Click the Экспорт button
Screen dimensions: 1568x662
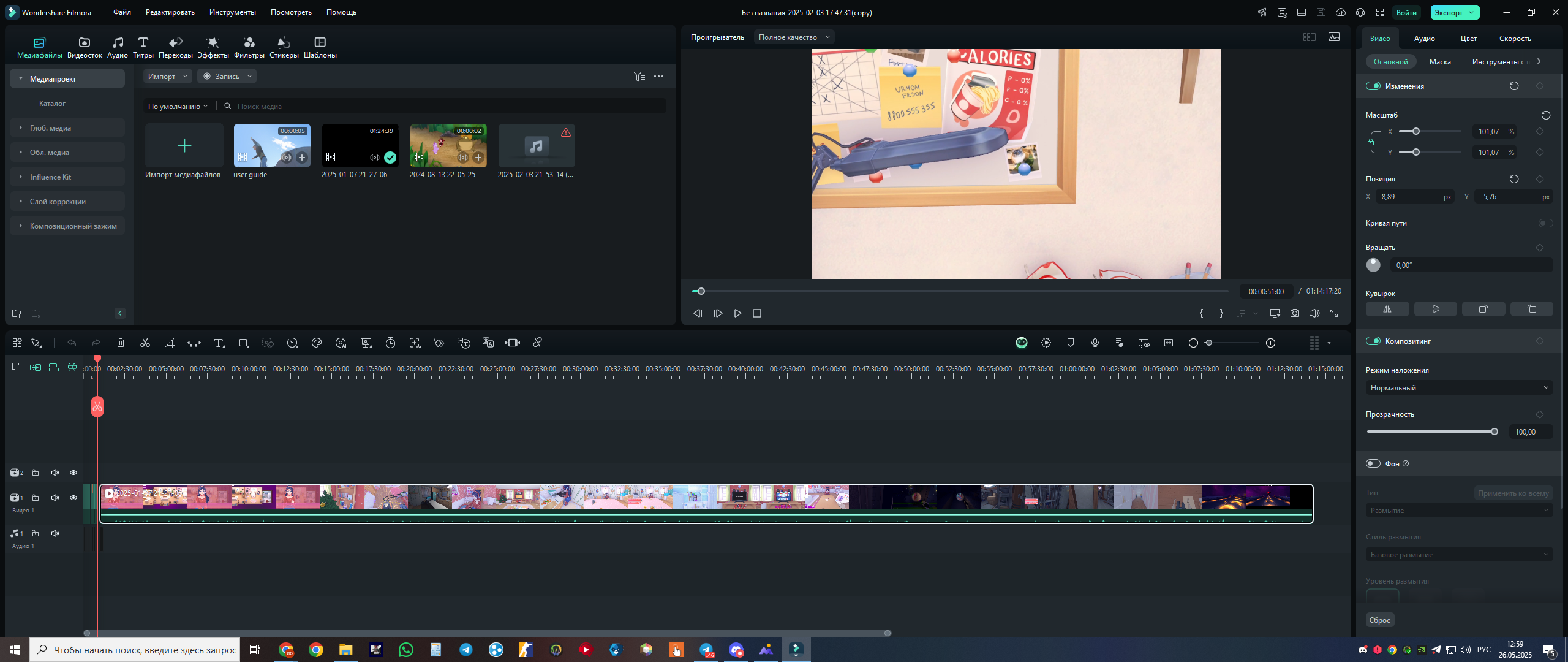pos(1455,12)
